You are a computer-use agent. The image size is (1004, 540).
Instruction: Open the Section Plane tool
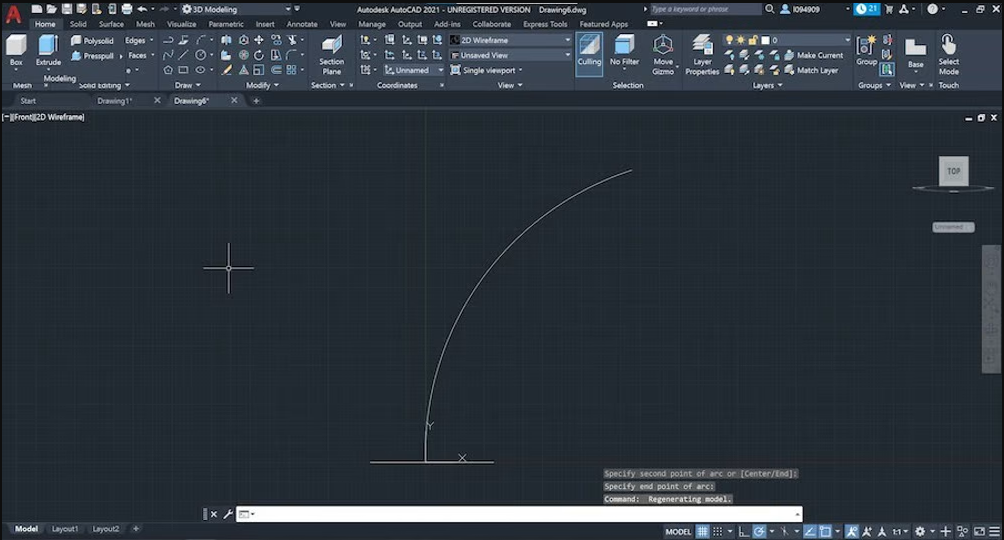332,55
